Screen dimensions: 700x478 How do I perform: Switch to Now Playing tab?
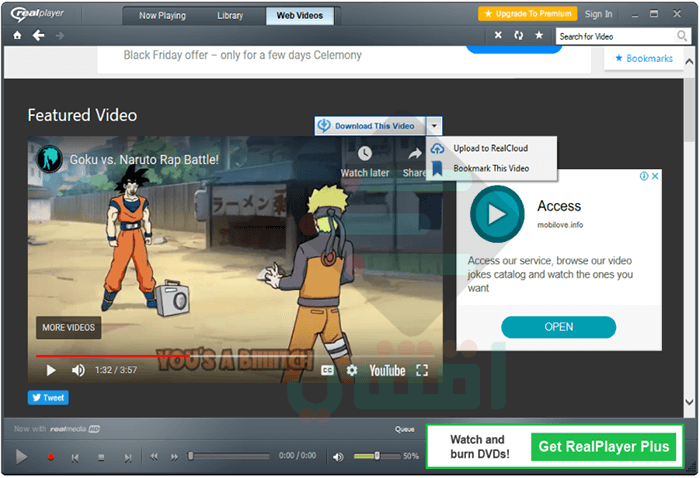(162, 16)
